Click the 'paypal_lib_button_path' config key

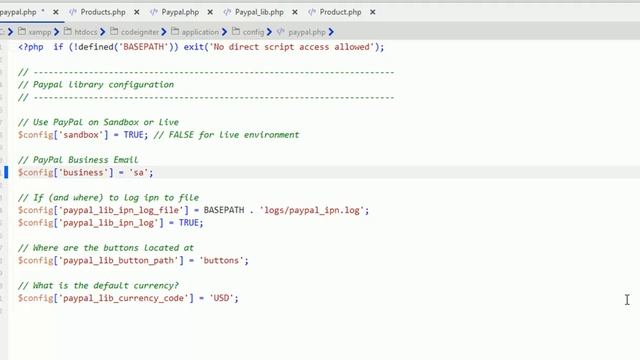pyautogui.click(x=119, y=260)
